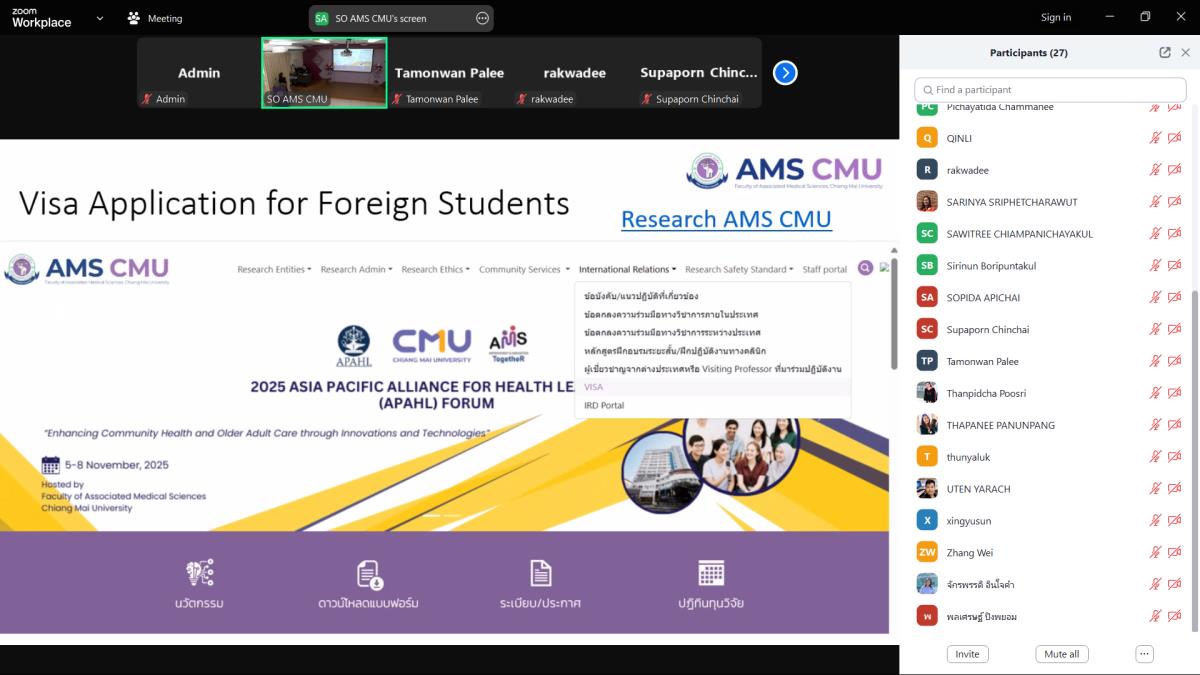Viewport: 1200px width, 675px height.
Task: Open the Staff portal link
Action: 824,269
